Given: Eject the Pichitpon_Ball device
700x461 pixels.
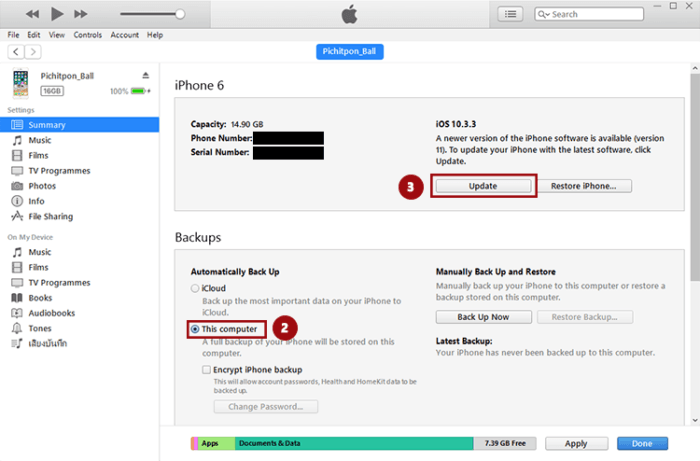Looking at the screenshot, I should [x=146, y=75].
